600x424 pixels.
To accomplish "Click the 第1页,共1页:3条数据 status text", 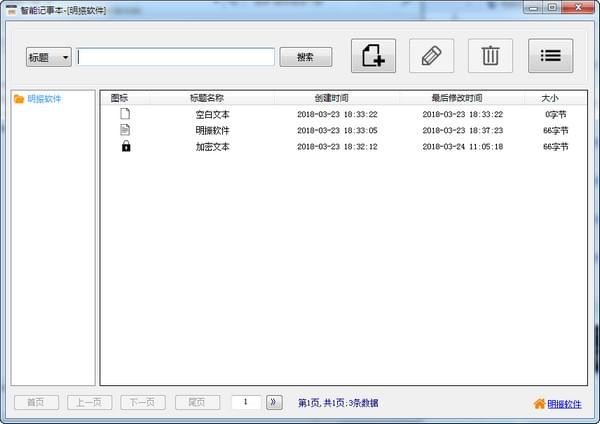I will click(338, 403).
